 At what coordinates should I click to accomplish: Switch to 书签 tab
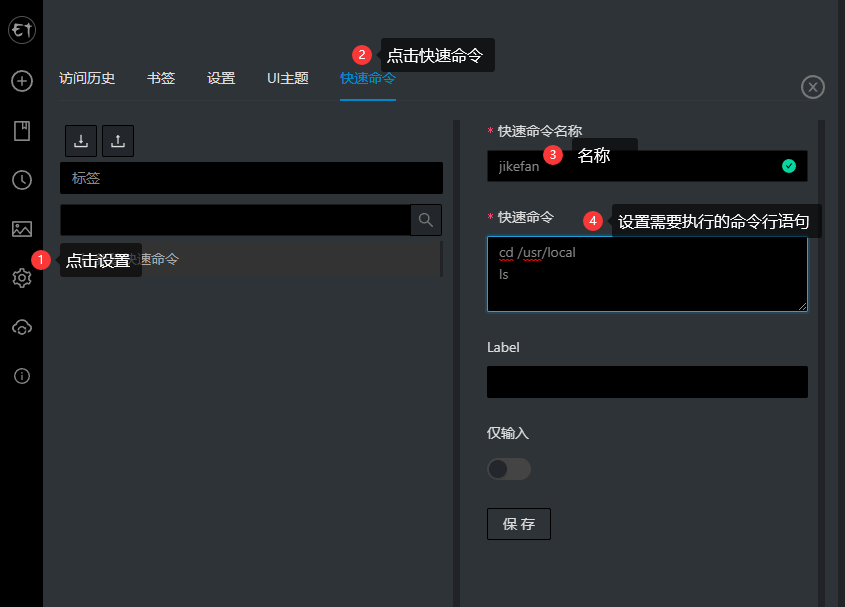(x=161, y=78)
